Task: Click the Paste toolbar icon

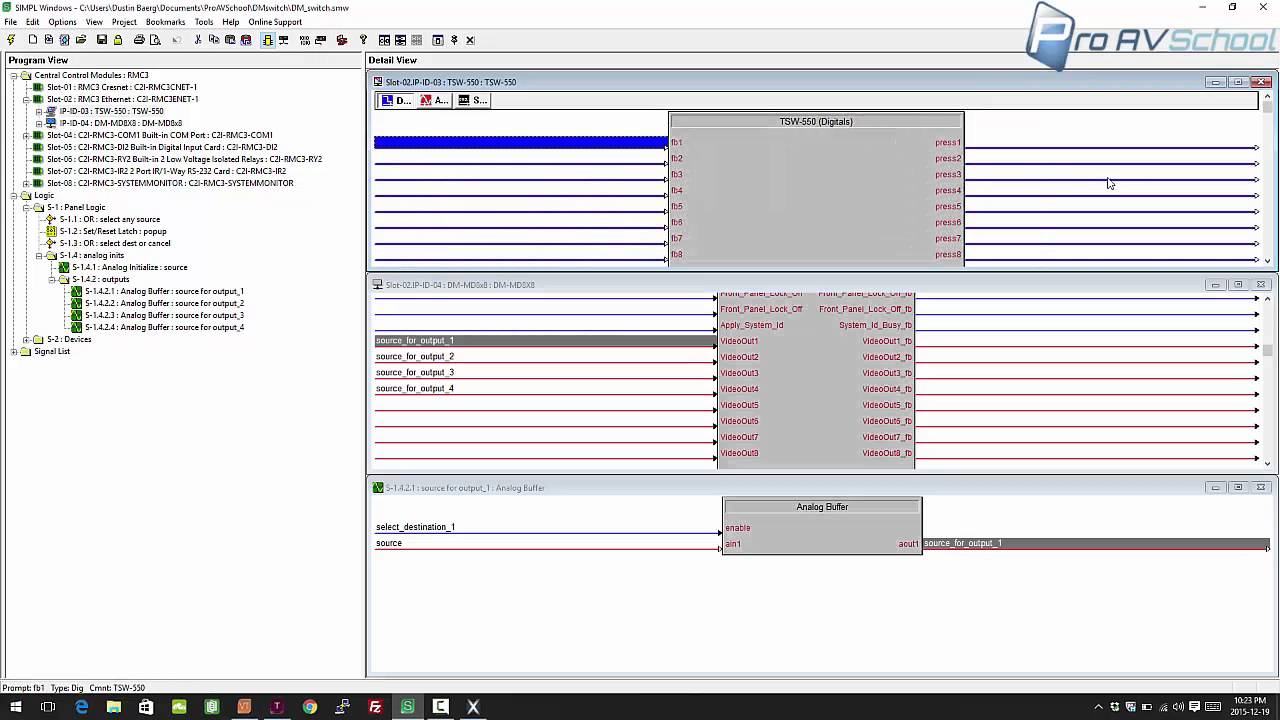Action: 230,40
